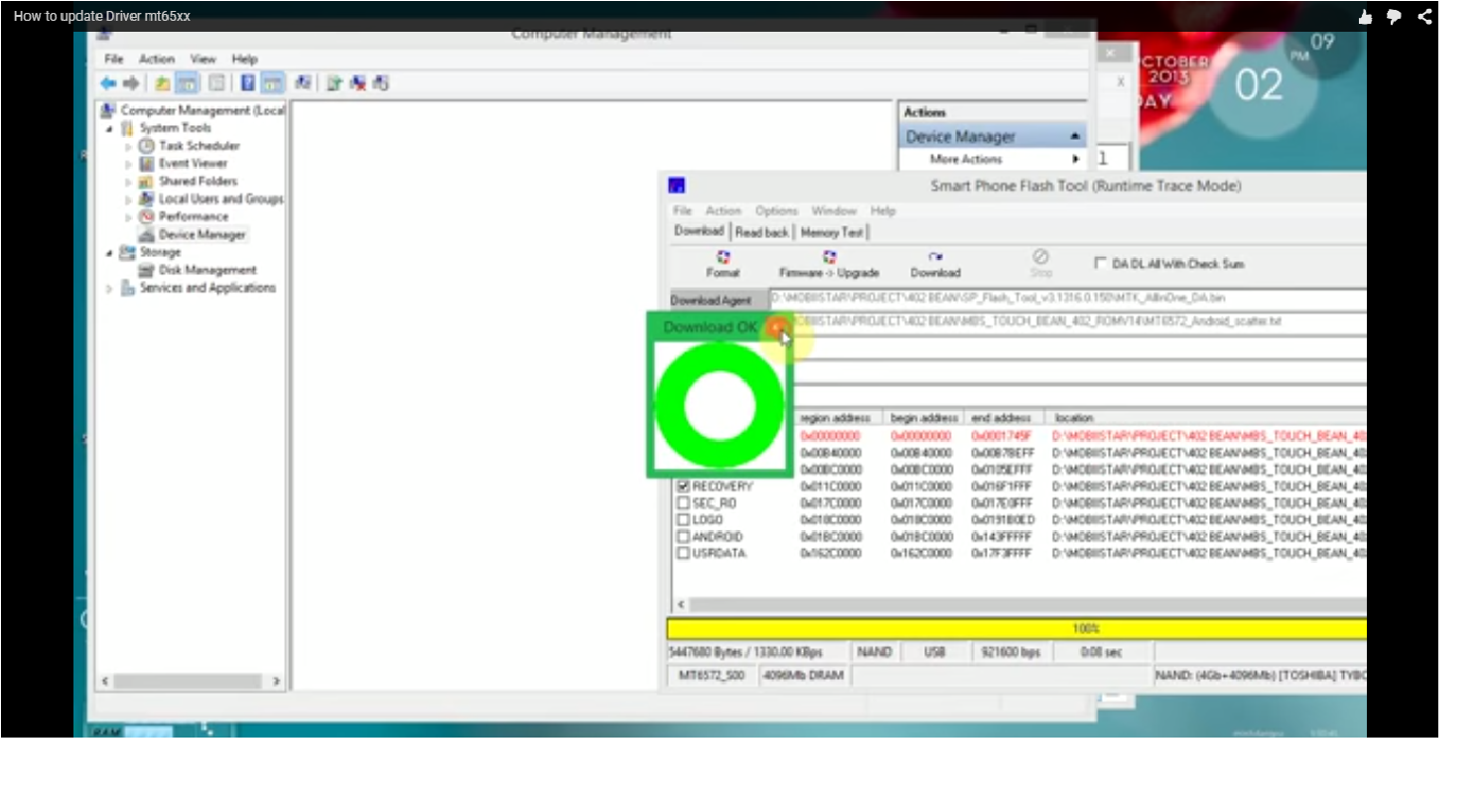Click the yellow 100% progress bar
1481x812 pixels.
coord(1016,628)
